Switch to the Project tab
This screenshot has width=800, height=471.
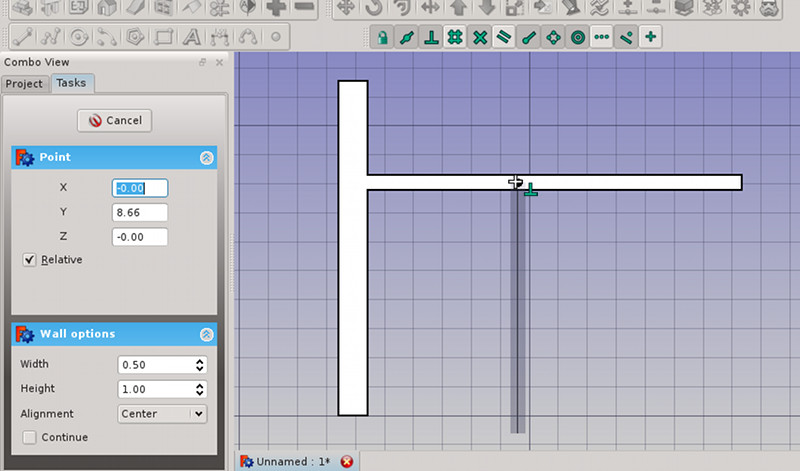[24, 84]
